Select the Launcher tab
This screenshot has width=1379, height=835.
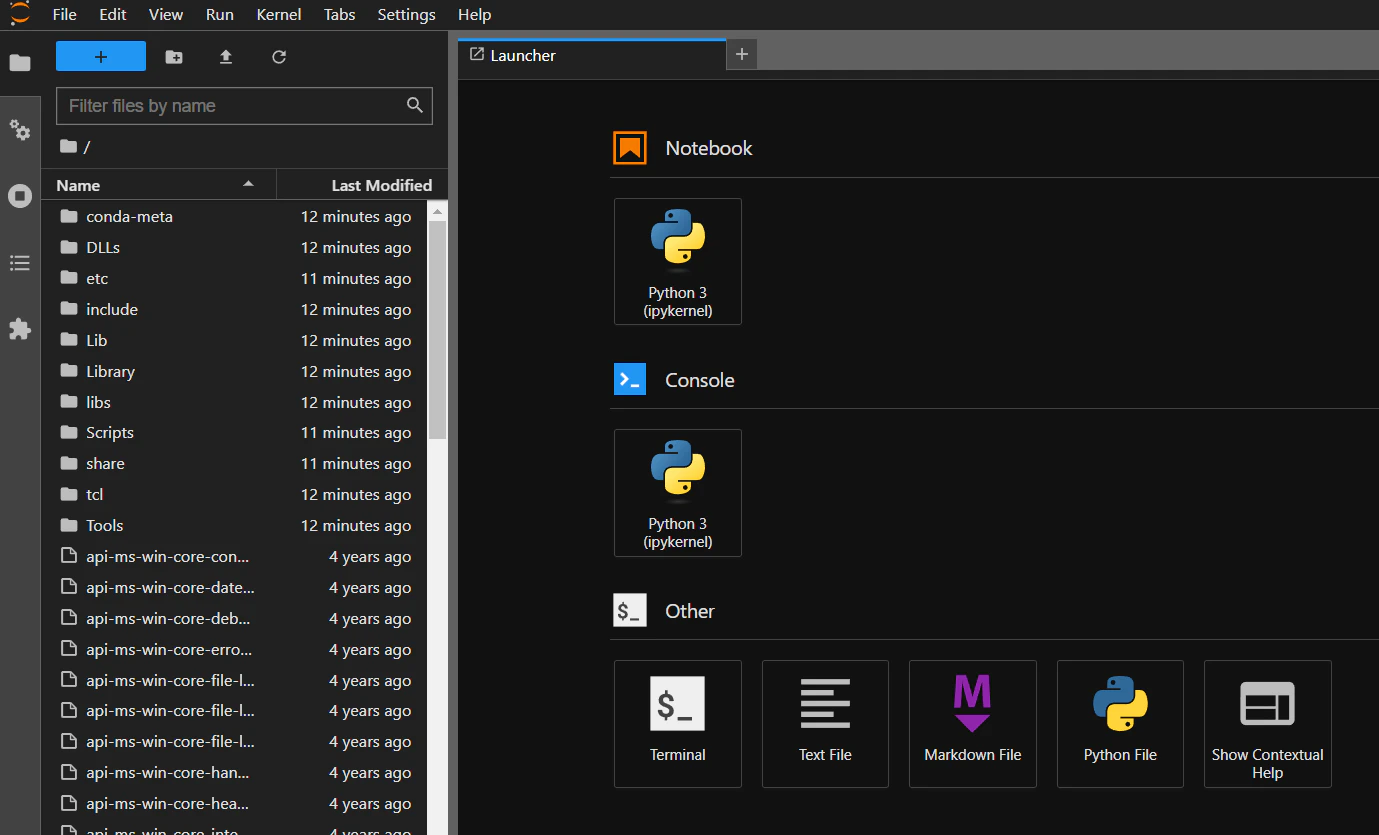coord(591,55)
